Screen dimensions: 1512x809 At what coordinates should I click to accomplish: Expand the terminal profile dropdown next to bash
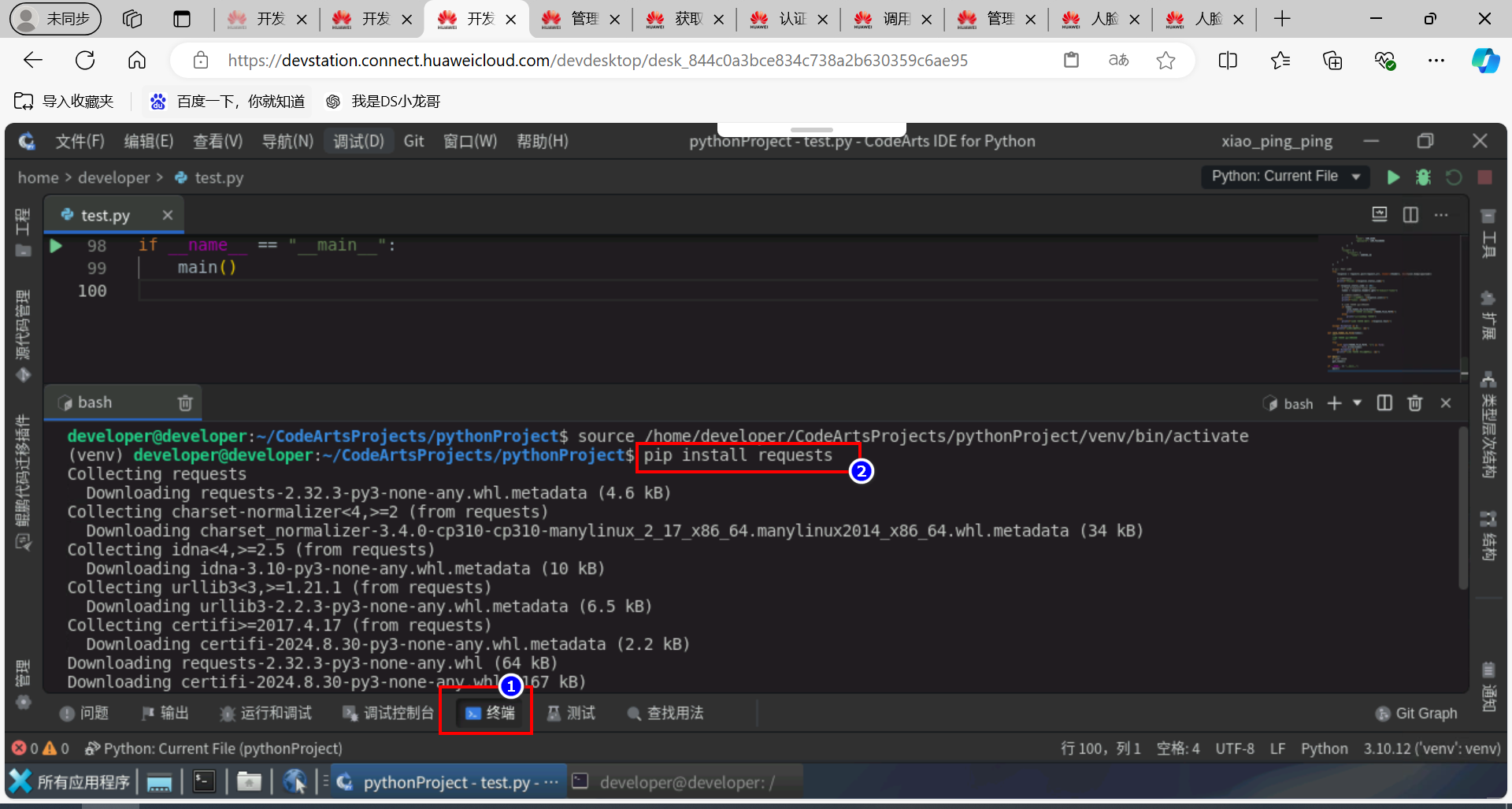tap(1357, 403)
